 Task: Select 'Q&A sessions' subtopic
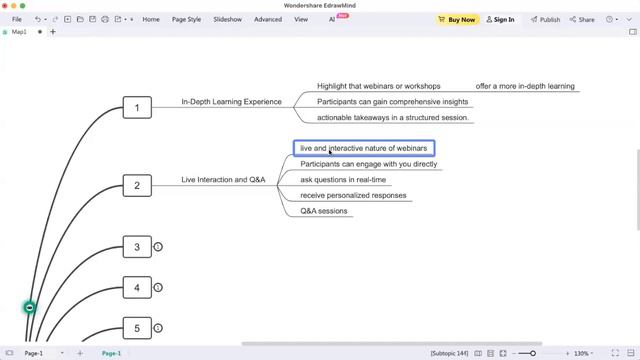pos(324,211)
